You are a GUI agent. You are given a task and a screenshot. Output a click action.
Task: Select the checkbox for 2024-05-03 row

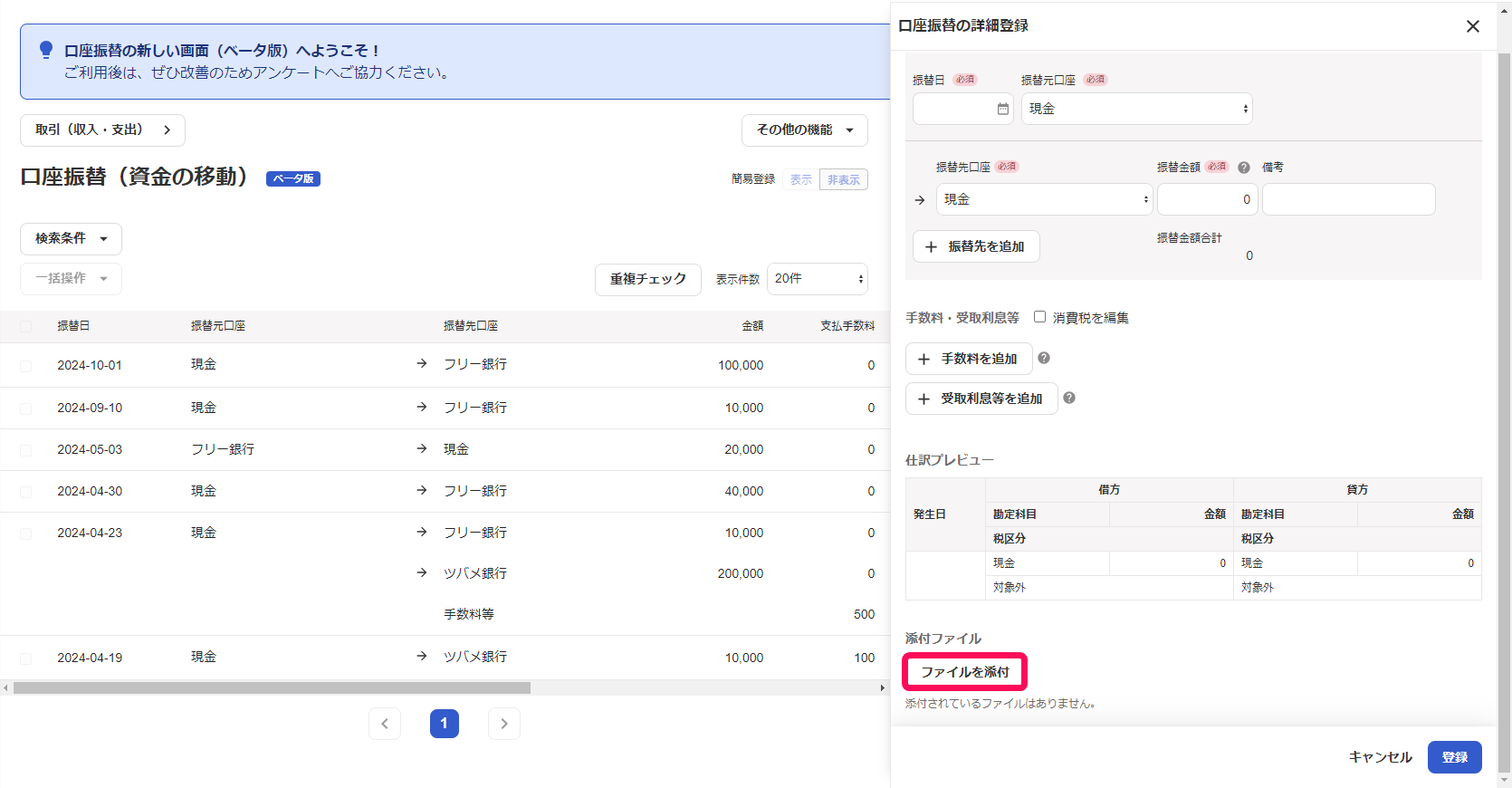pos(25,450)
